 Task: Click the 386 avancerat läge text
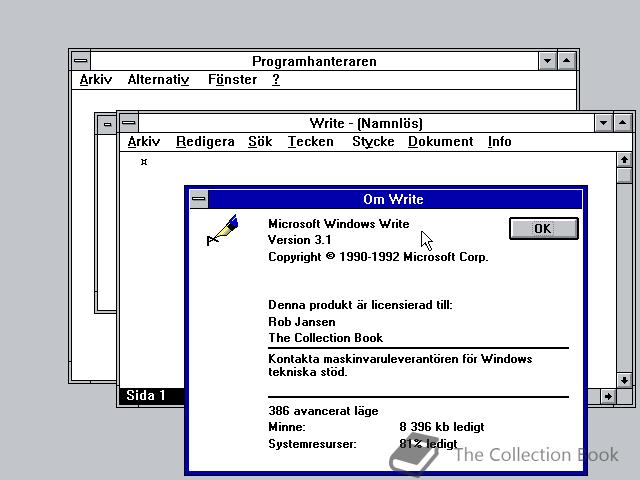[323, 411]
